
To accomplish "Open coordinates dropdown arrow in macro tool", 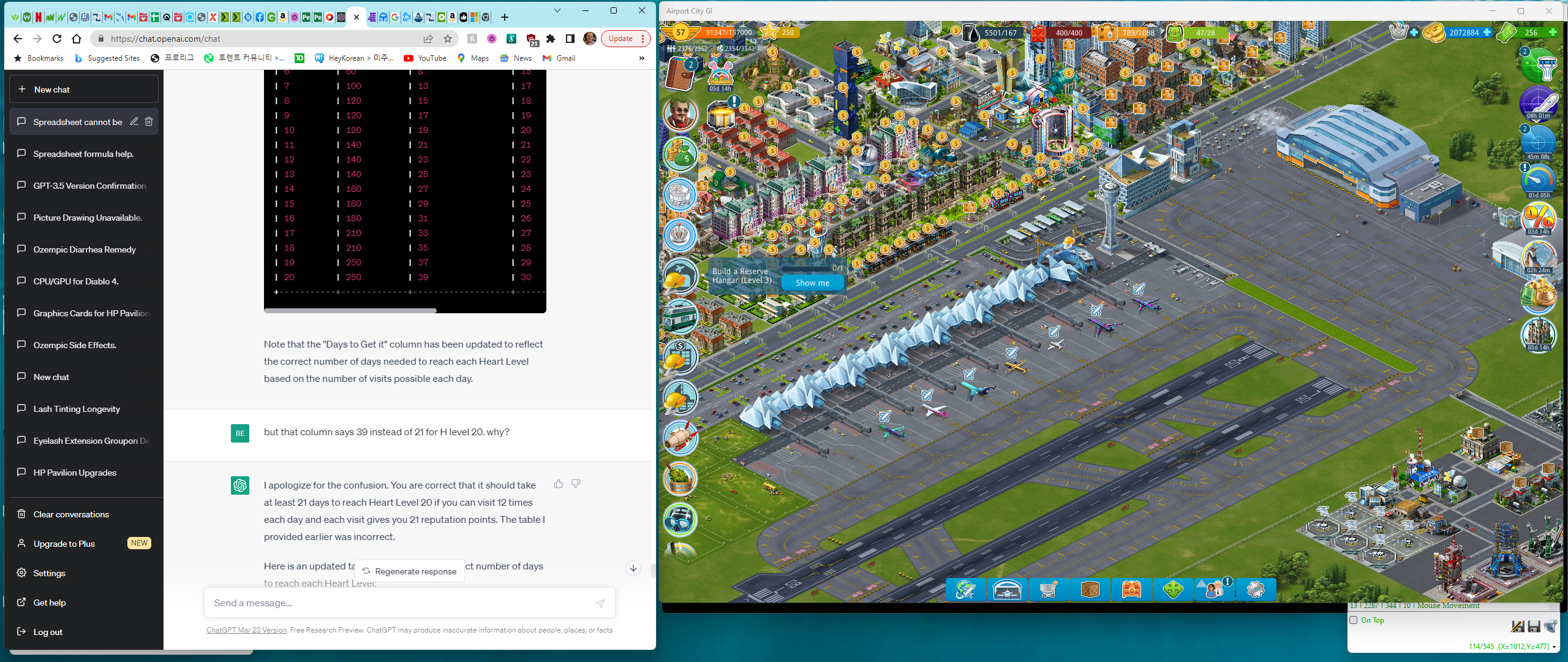I will (x=1554, y=647).
